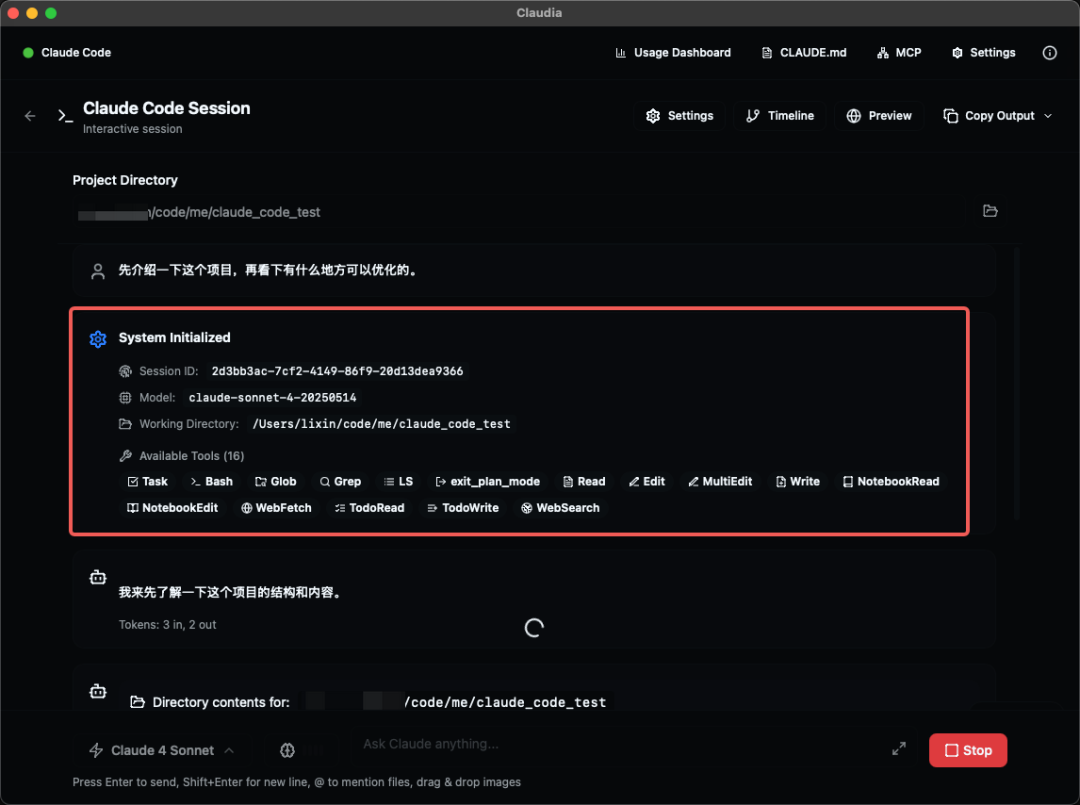The height and width of the screenshot is (805, 1080).
Task: Click the Working Directory folder icon
Action: (125, 424)
